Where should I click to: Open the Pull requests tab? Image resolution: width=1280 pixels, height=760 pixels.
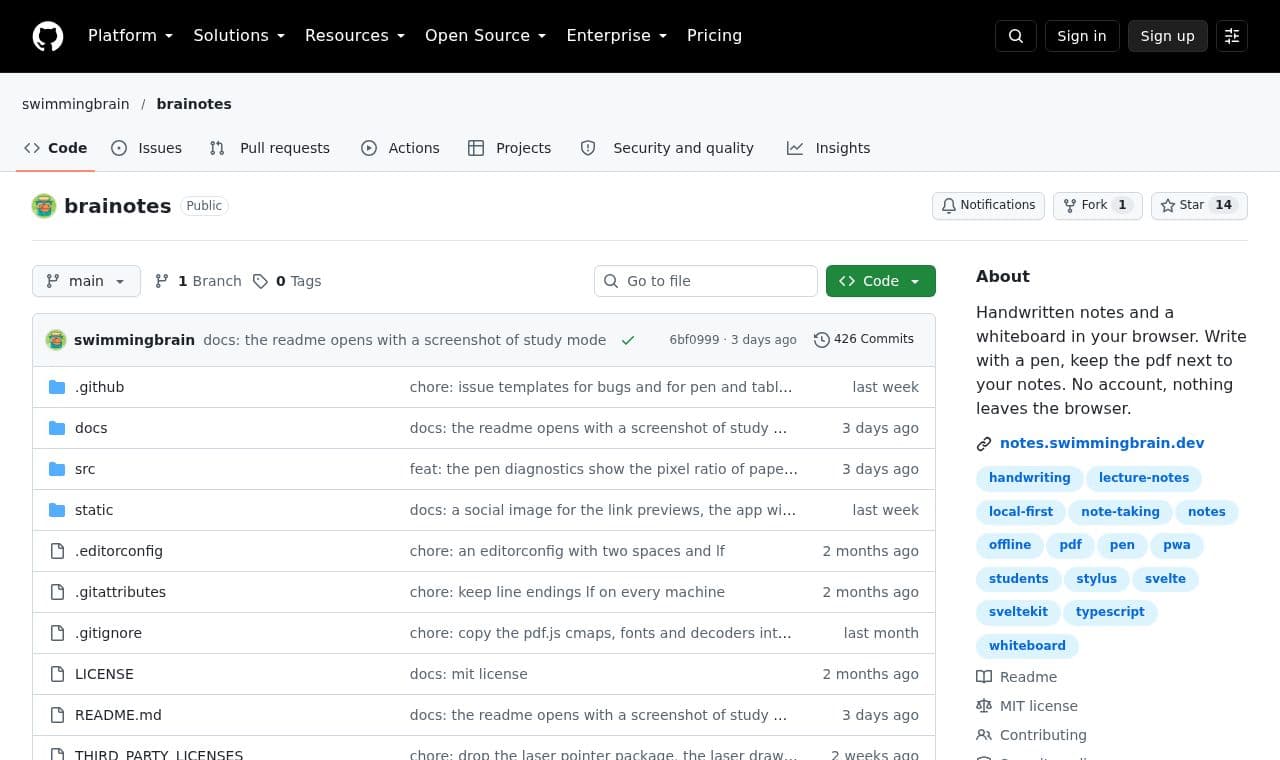(270, 148)
